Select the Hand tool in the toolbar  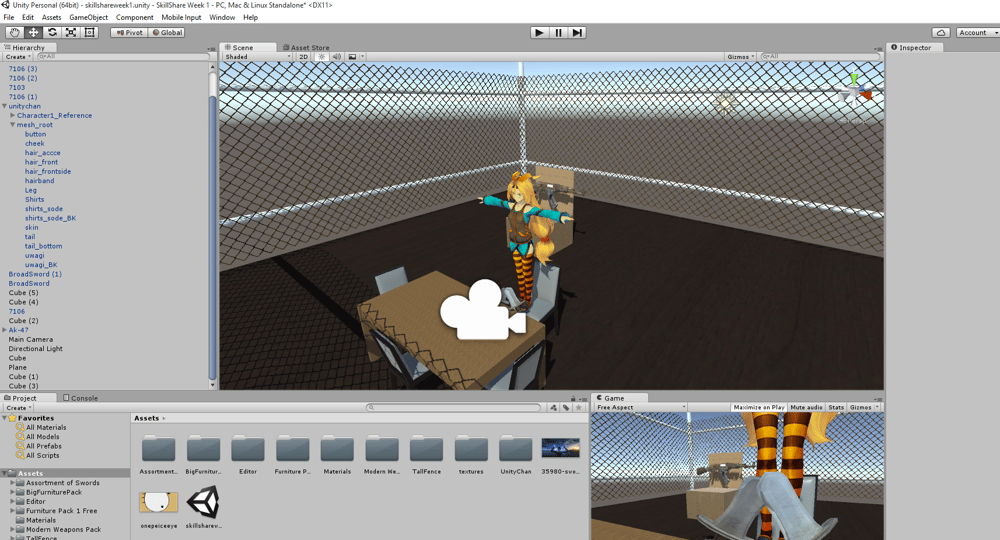pyautogui.click(x=15, y=33)
